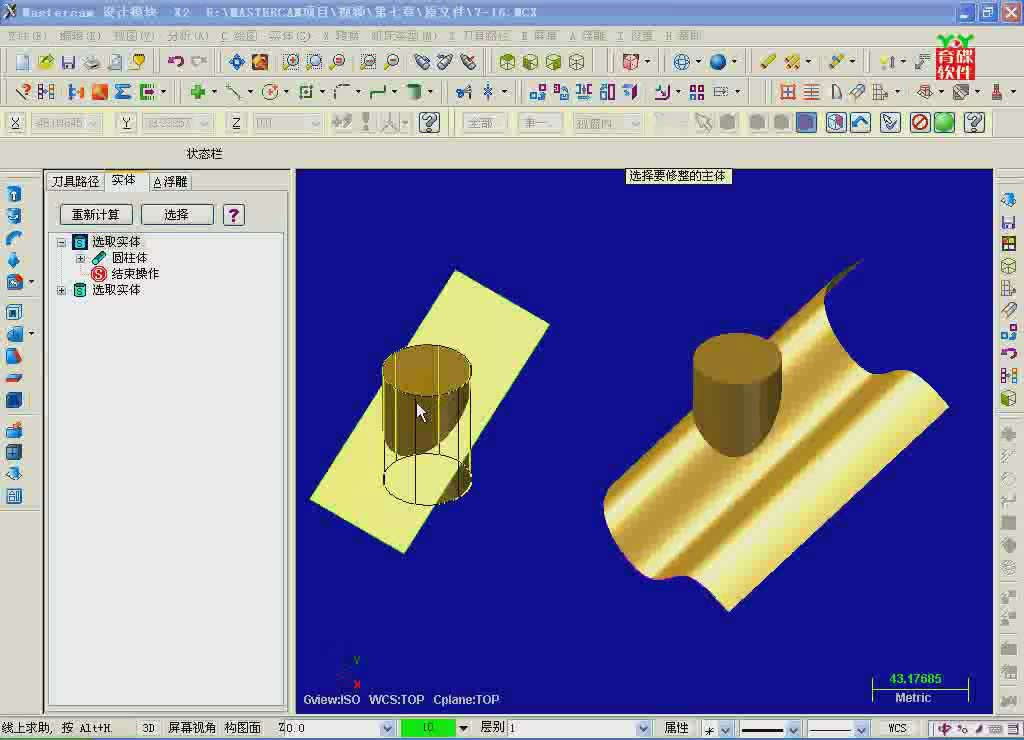Click the help icon on selection ribbon
The width and height of the screenshot is (1024, 740).
[974, 122]
